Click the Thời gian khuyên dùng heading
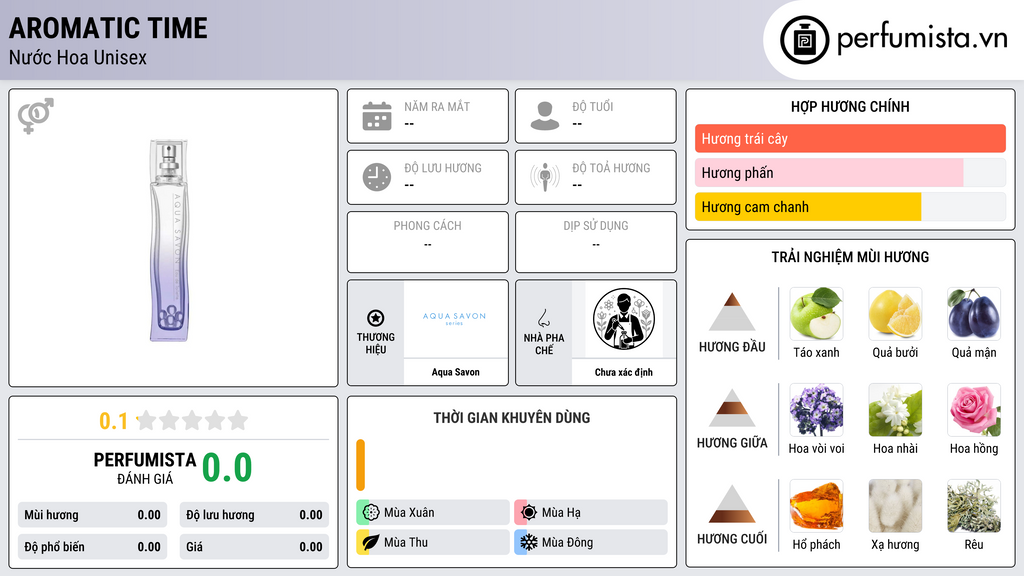This screenshot has height=576, width=1024. pos(512,417)
